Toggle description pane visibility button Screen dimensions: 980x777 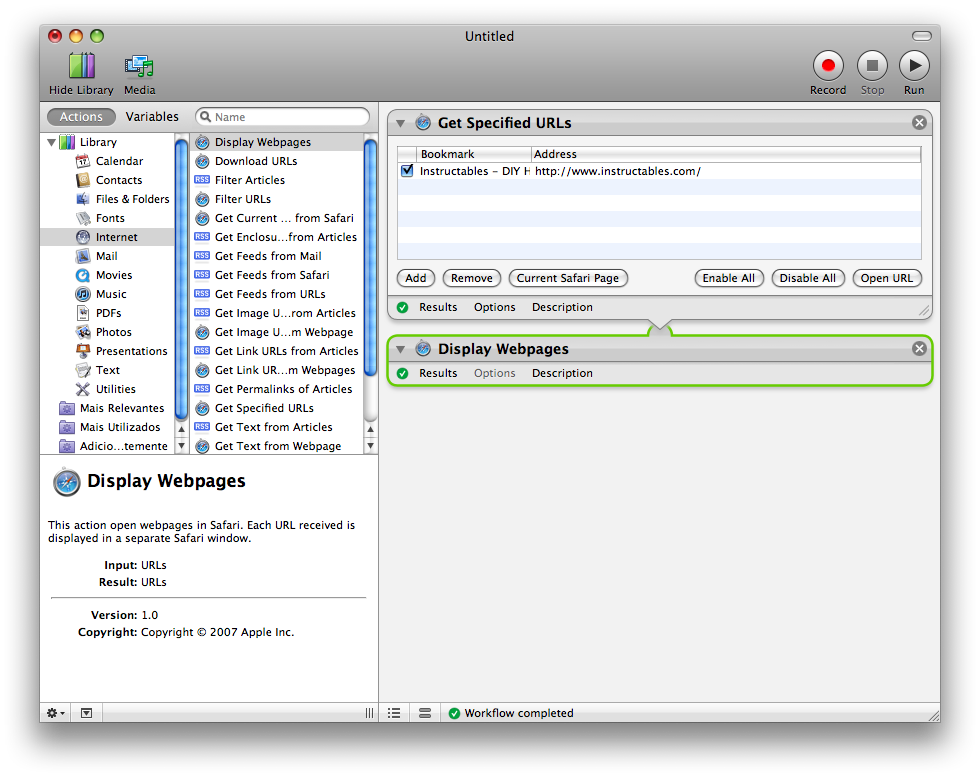[86, 713]
